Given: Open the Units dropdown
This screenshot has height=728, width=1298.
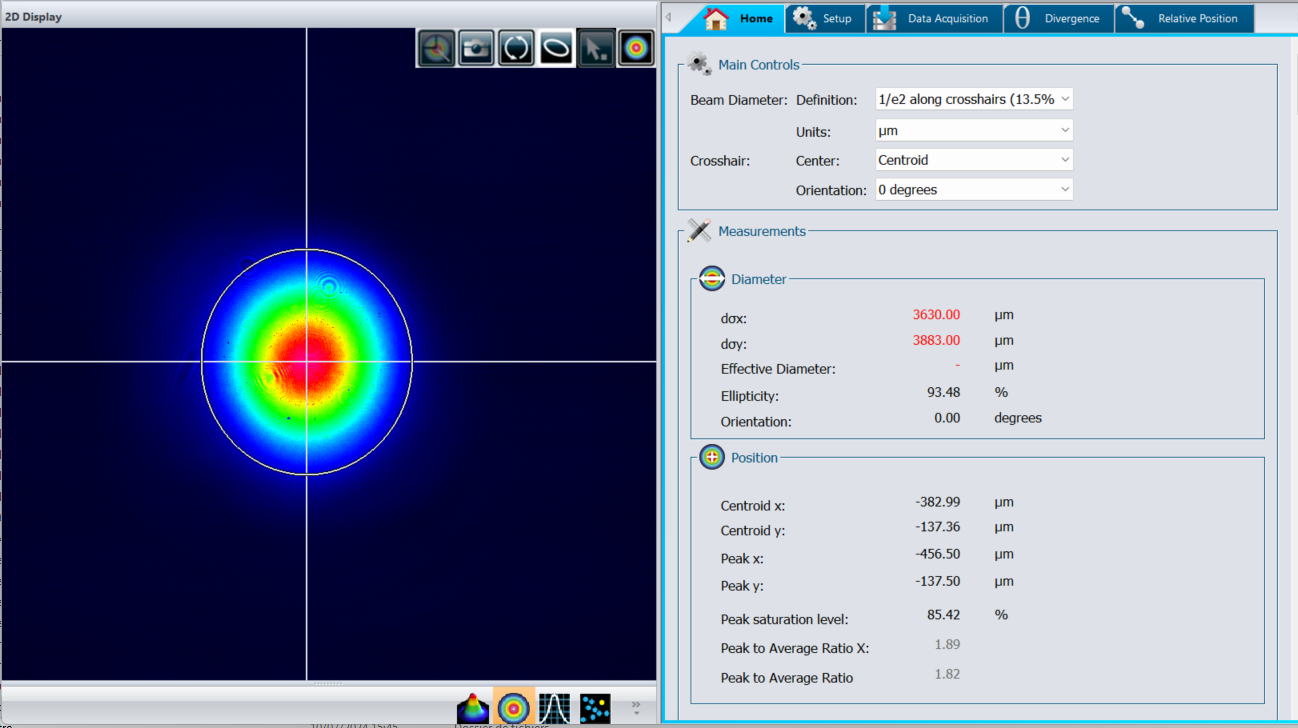Looking at the screenshot, I should [973, 130].
